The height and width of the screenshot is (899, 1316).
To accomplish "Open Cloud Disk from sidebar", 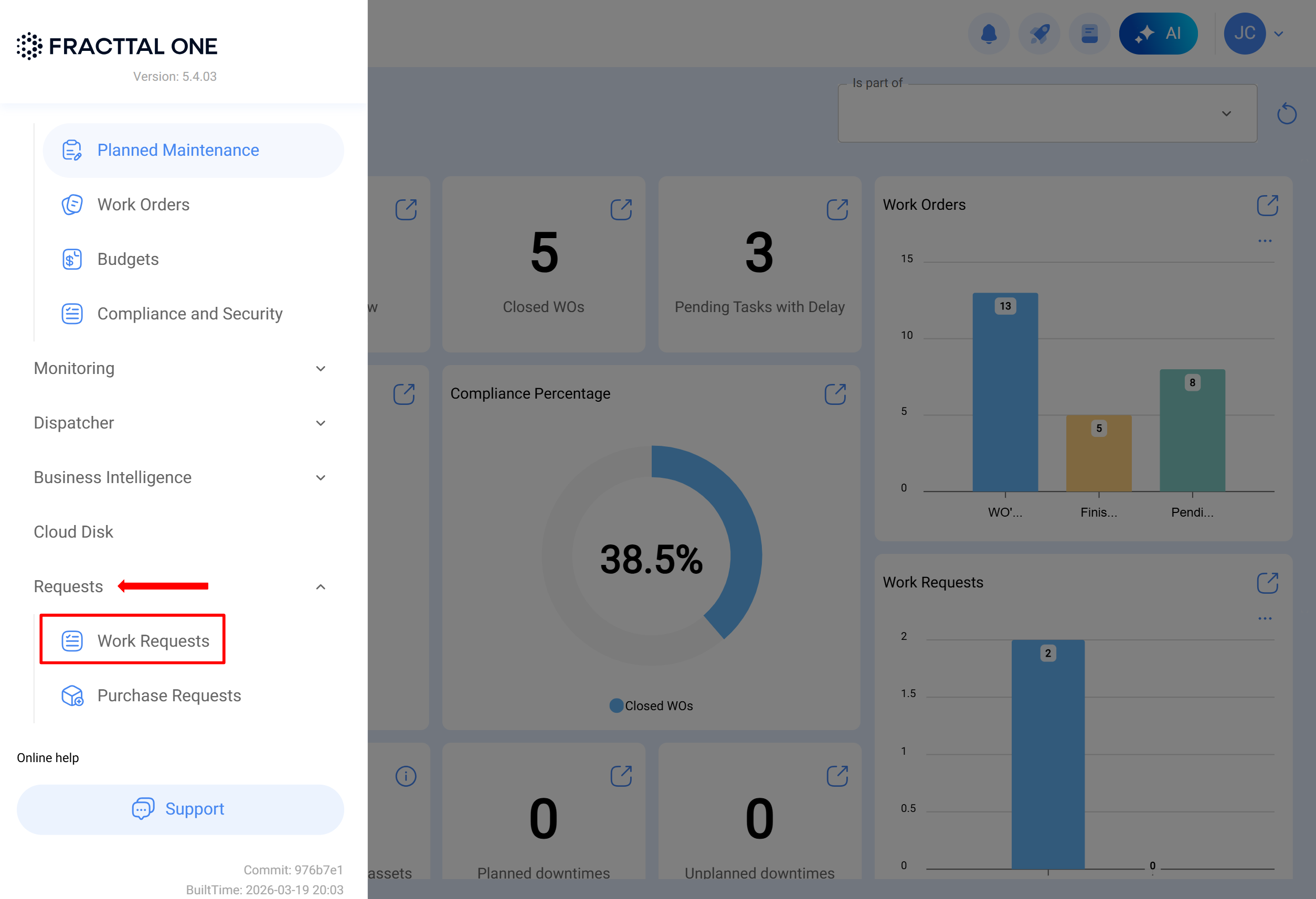I will [73, 532].
